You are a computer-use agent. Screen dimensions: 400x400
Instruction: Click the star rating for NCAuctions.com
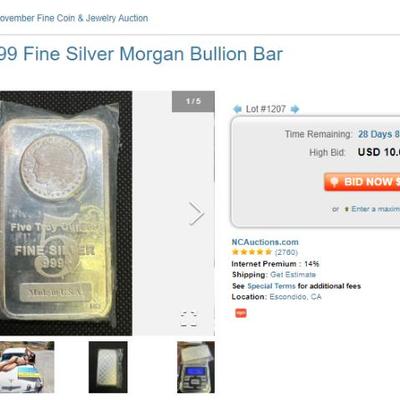pyautogui.click(x=252, y=252)
